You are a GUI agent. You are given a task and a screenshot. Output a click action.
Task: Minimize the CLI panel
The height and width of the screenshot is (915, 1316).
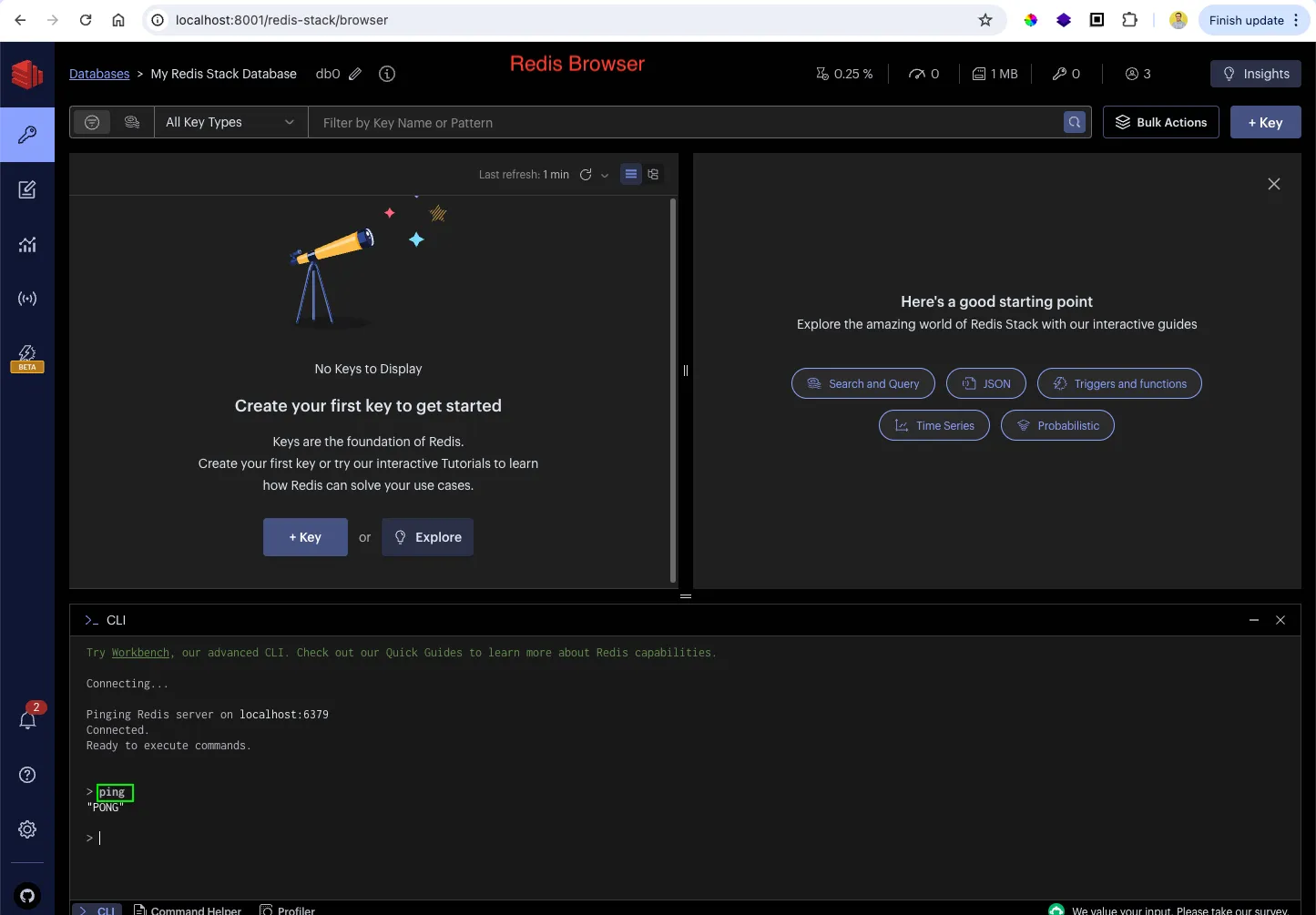(x=1254, y=620)
